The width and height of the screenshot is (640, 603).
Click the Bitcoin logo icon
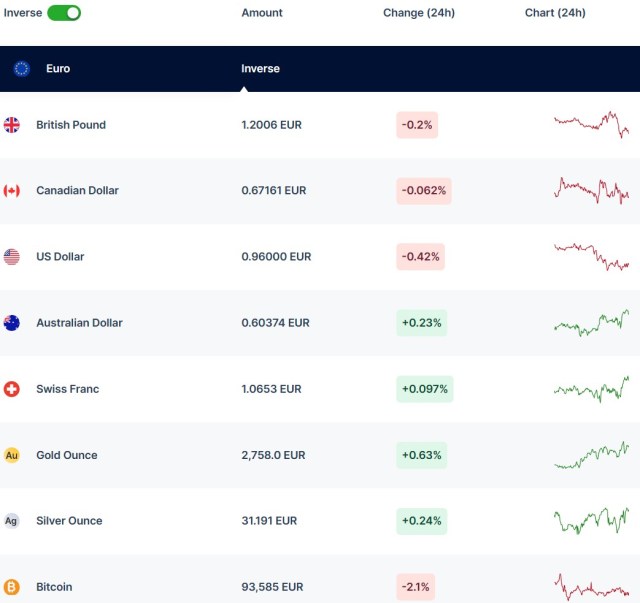coord(12,587)
